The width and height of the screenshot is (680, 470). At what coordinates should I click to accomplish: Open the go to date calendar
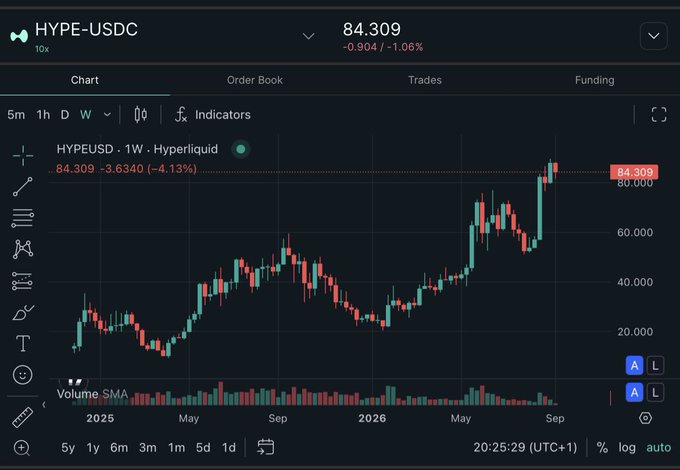pos(265,447)
